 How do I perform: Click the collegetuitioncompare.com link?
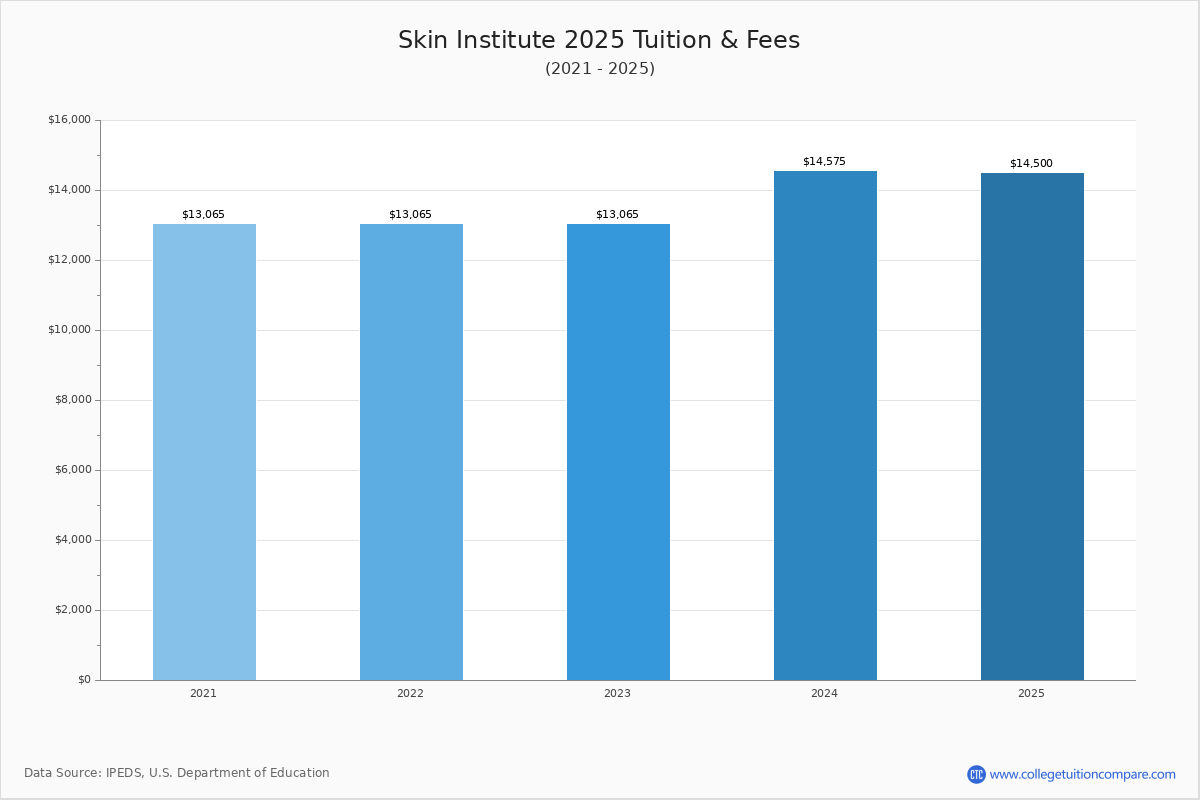click(1082, 774)
